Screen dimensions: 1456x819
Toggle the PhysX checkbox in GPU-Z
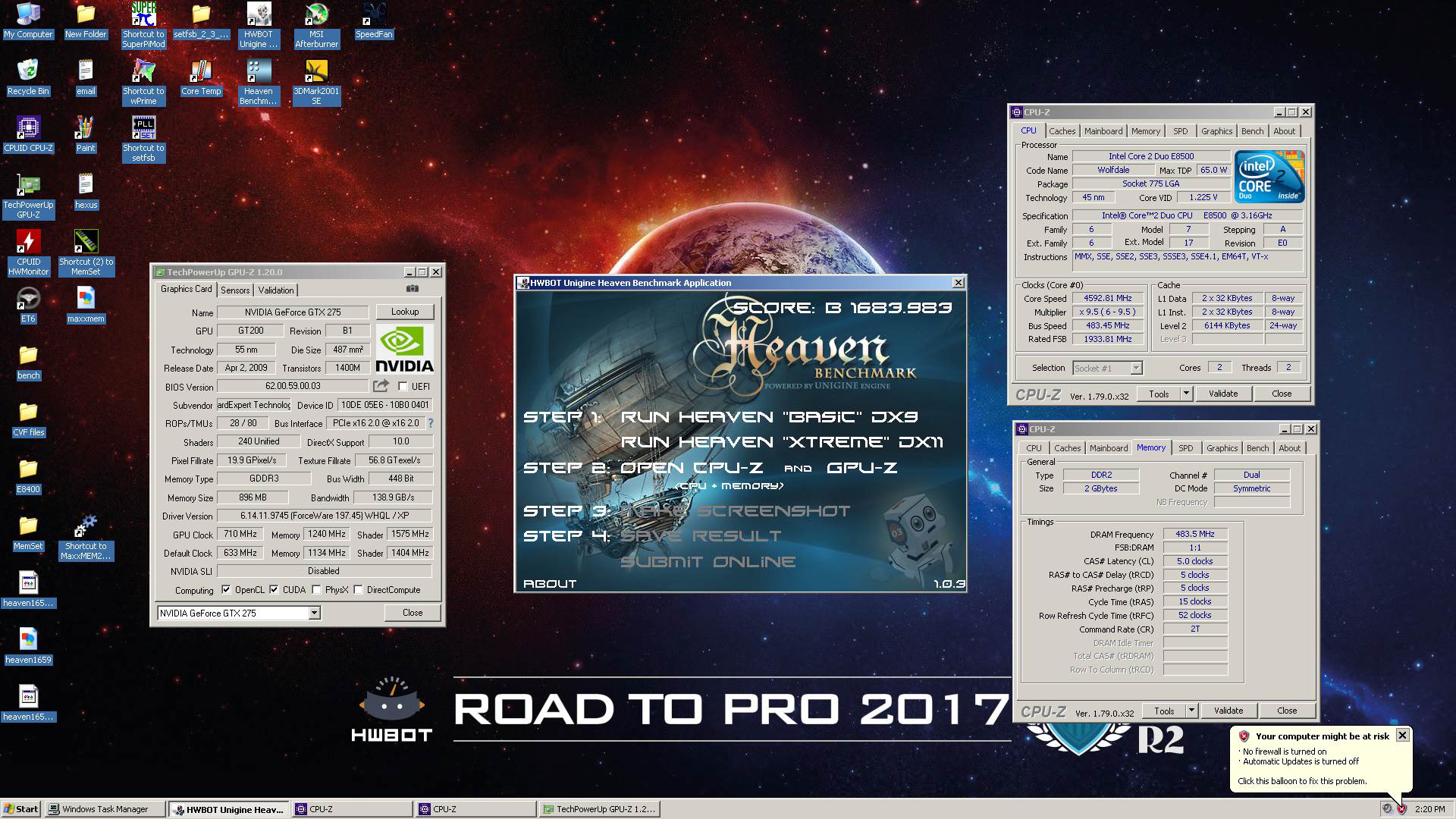tap(316, 589)
